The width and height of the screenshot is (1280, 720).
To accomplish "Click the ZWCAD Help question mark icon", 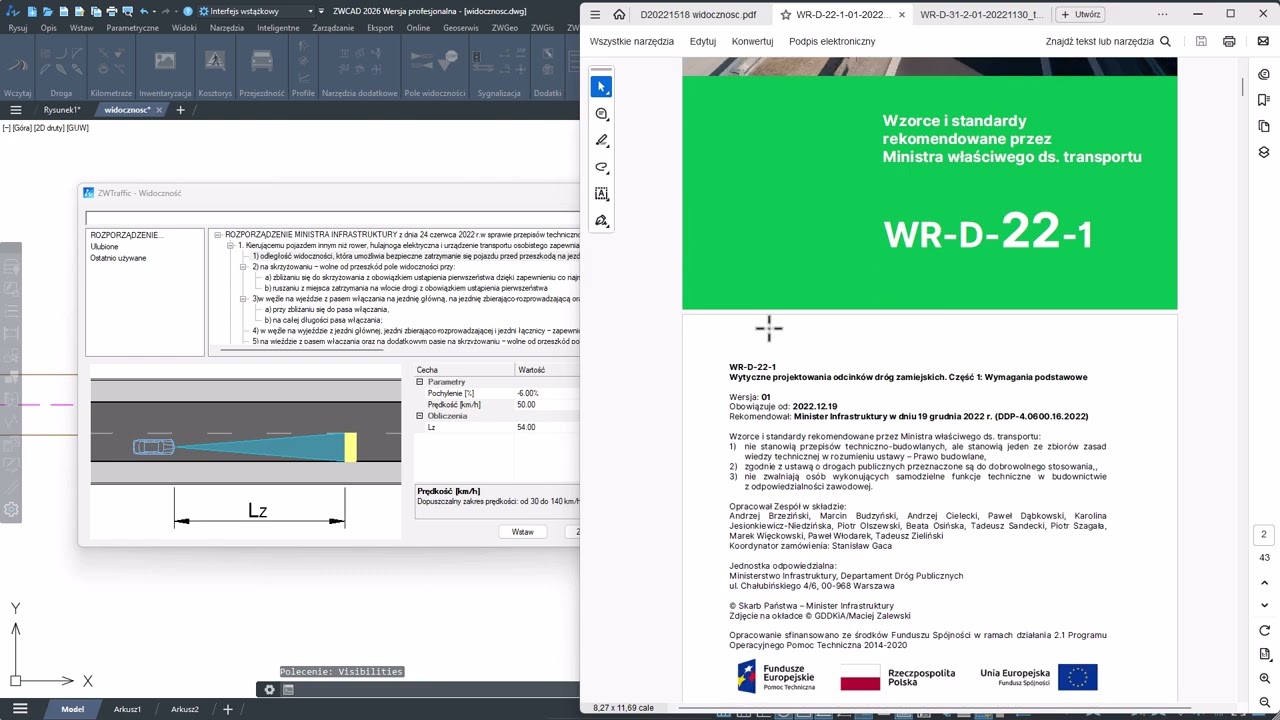I will click(188, 11).
